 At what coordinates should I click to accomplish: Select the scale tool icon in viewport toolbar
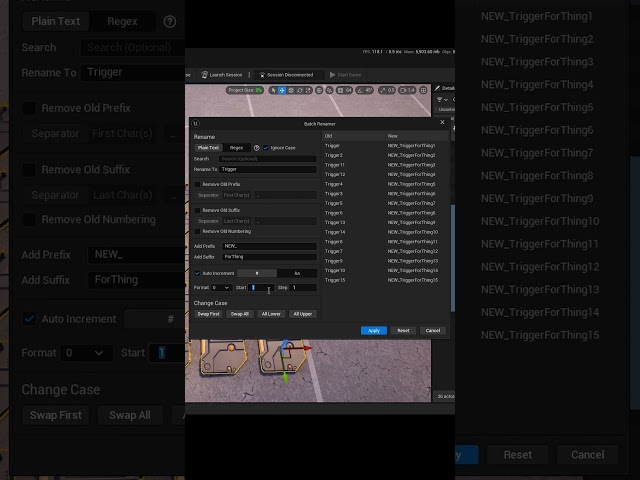pyautogui.click(x=308, y=90)
